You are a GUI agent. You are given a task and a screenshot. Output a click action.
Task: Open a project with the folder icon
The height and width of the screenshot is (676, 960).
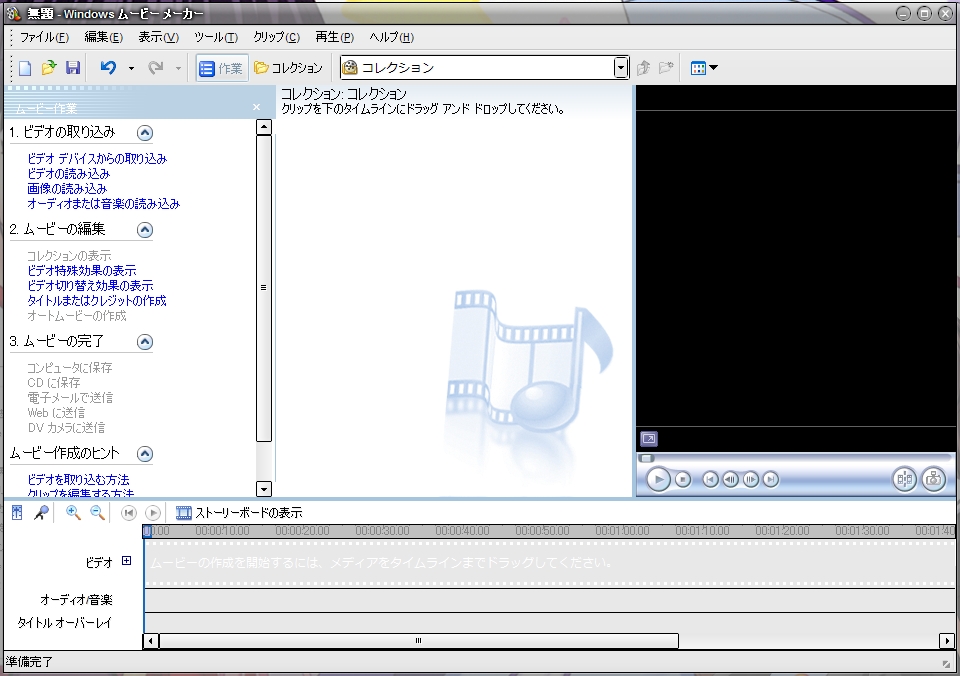click(x=48, y=67)
